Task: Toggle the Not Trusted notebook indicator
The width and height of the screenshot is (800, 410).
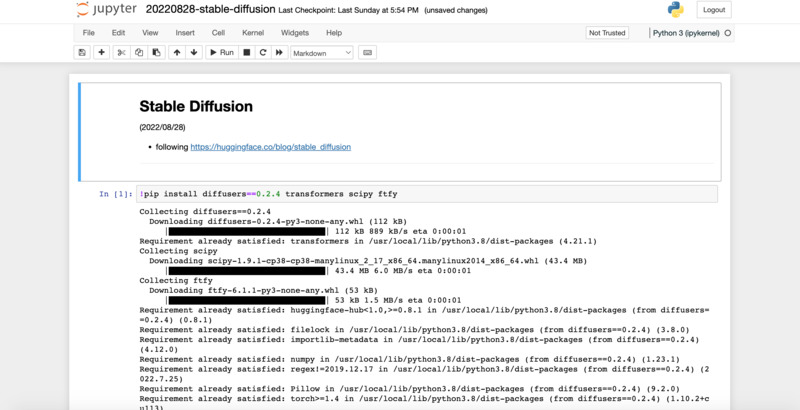Action: tap(607, 32)
